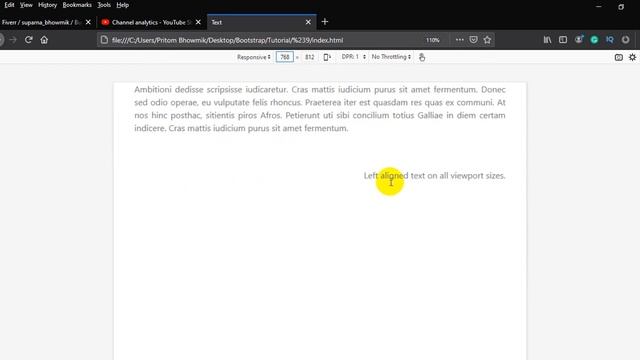Image resolution: width=640 pixels, height=360 pixels.
Task: Go to the home page
Action: coord(44,40)
